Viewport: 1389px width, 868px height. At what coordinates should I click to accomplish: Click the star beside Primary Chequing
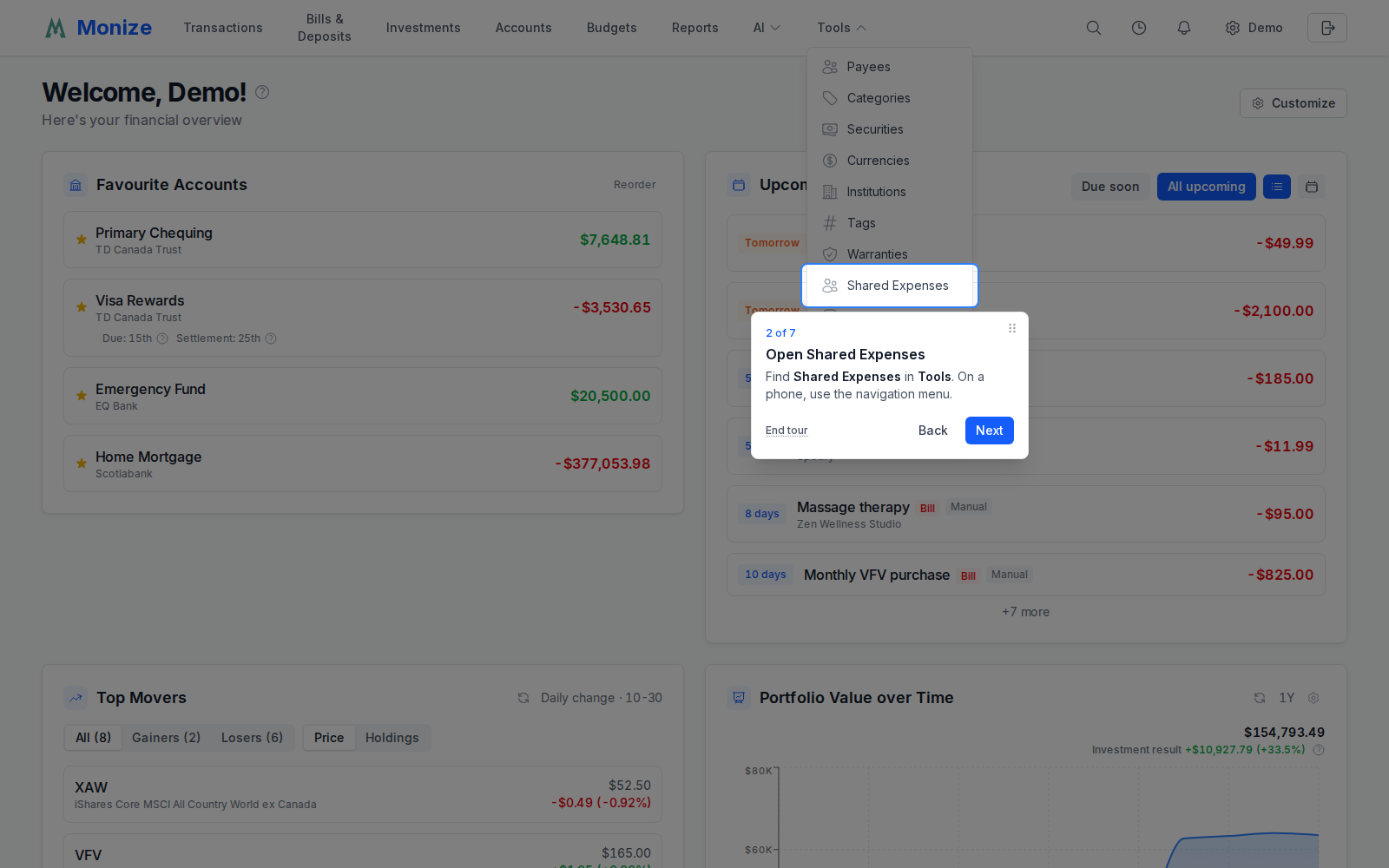(82, 240)
